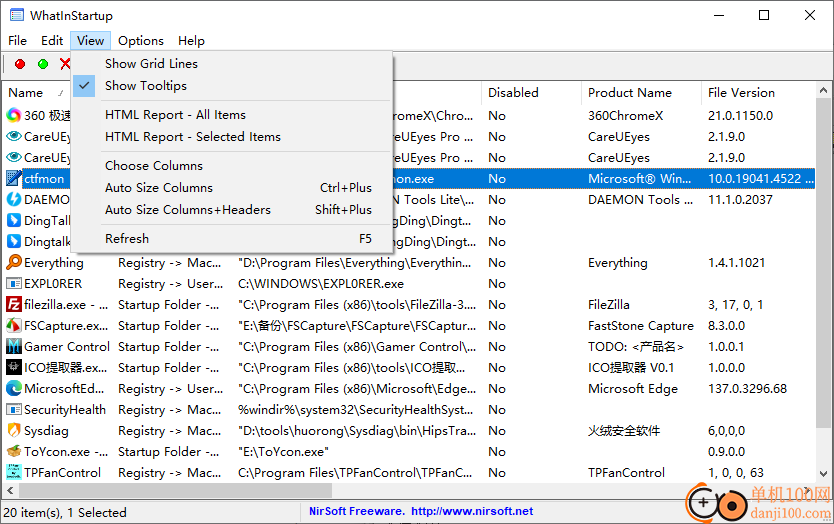The image size is (834, 524).
Task: Open the Help menu
Action: coord(191,40)
